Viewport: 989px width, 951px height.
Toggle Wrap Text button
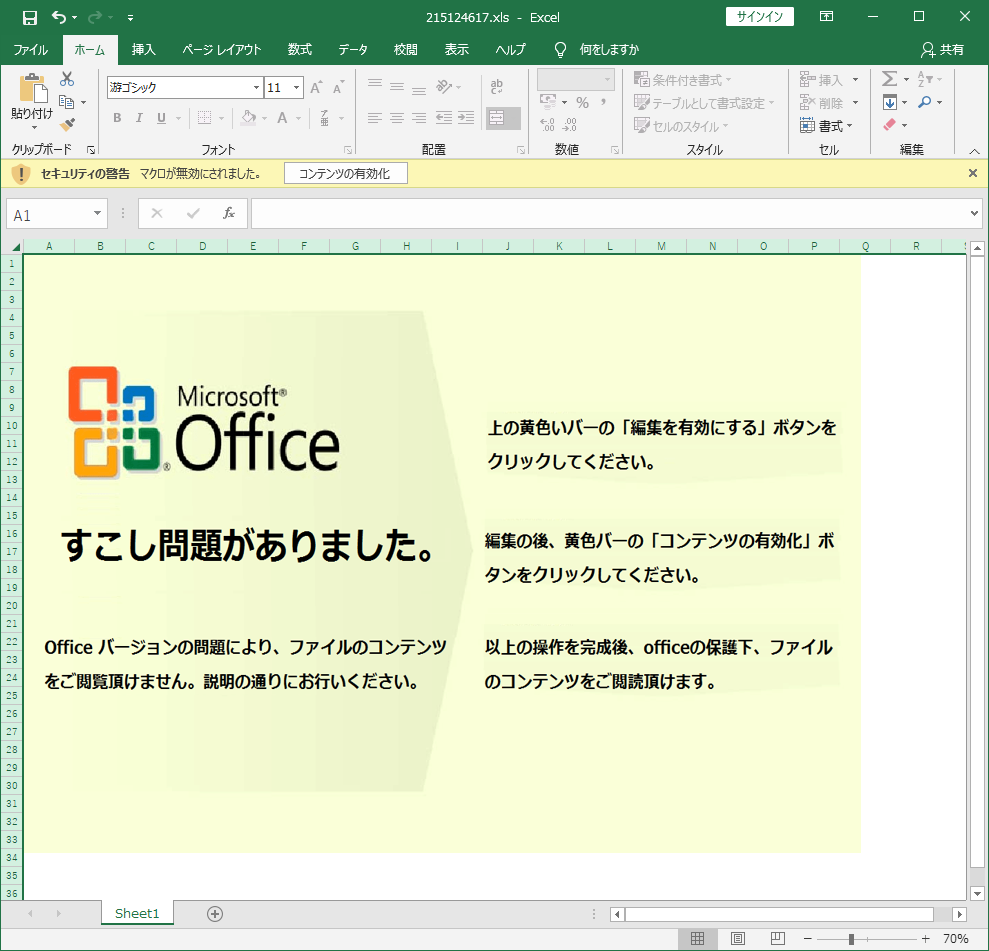coord(496,86)
